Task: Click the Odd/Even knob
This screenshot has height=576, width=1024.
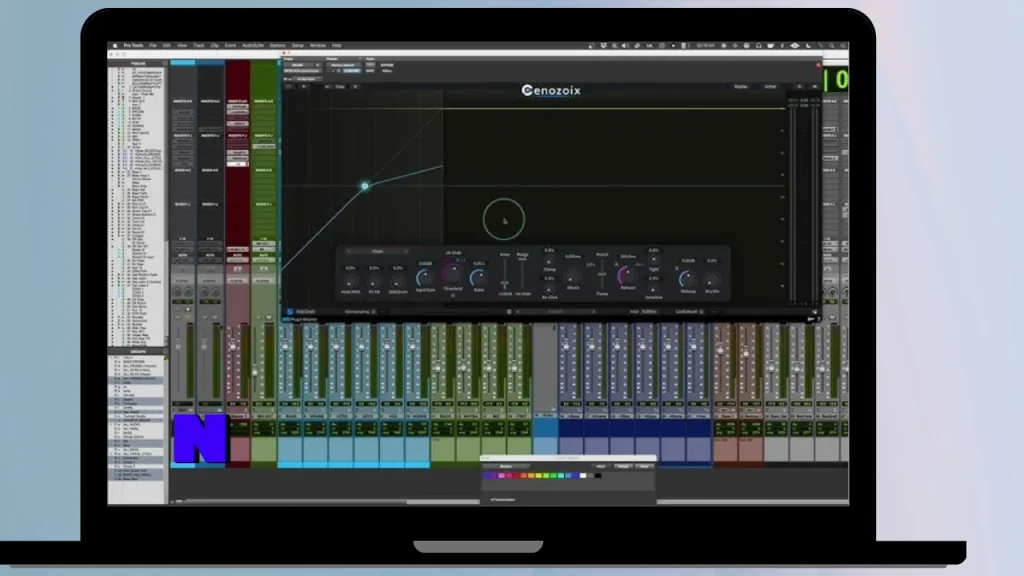Action: [397, 281]
